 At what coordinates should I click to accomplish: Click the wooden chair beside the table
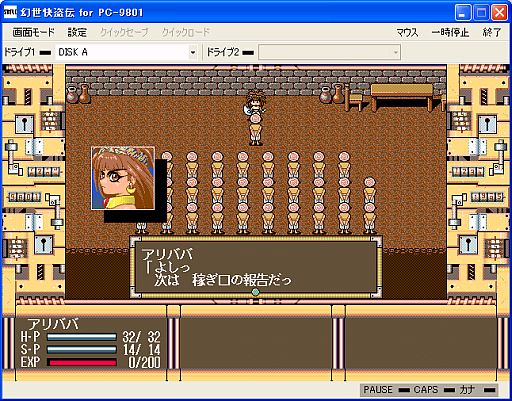point(354,97)
